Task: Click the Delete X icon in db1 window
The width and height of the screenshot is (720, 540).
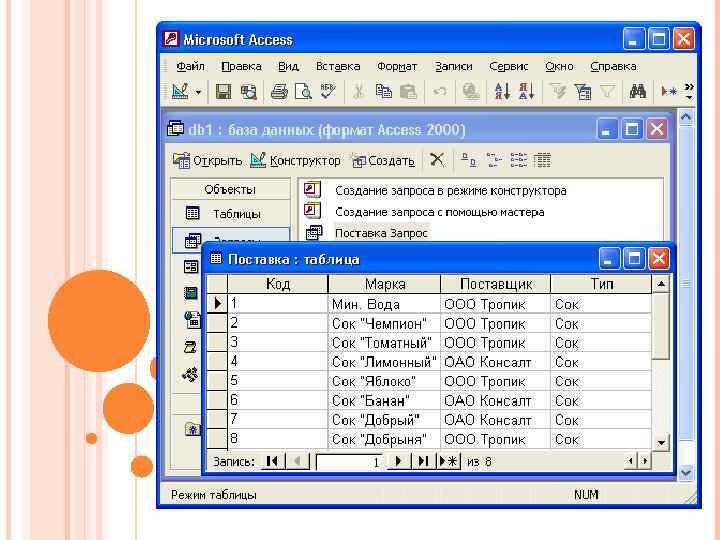Action: click(437, 160)
